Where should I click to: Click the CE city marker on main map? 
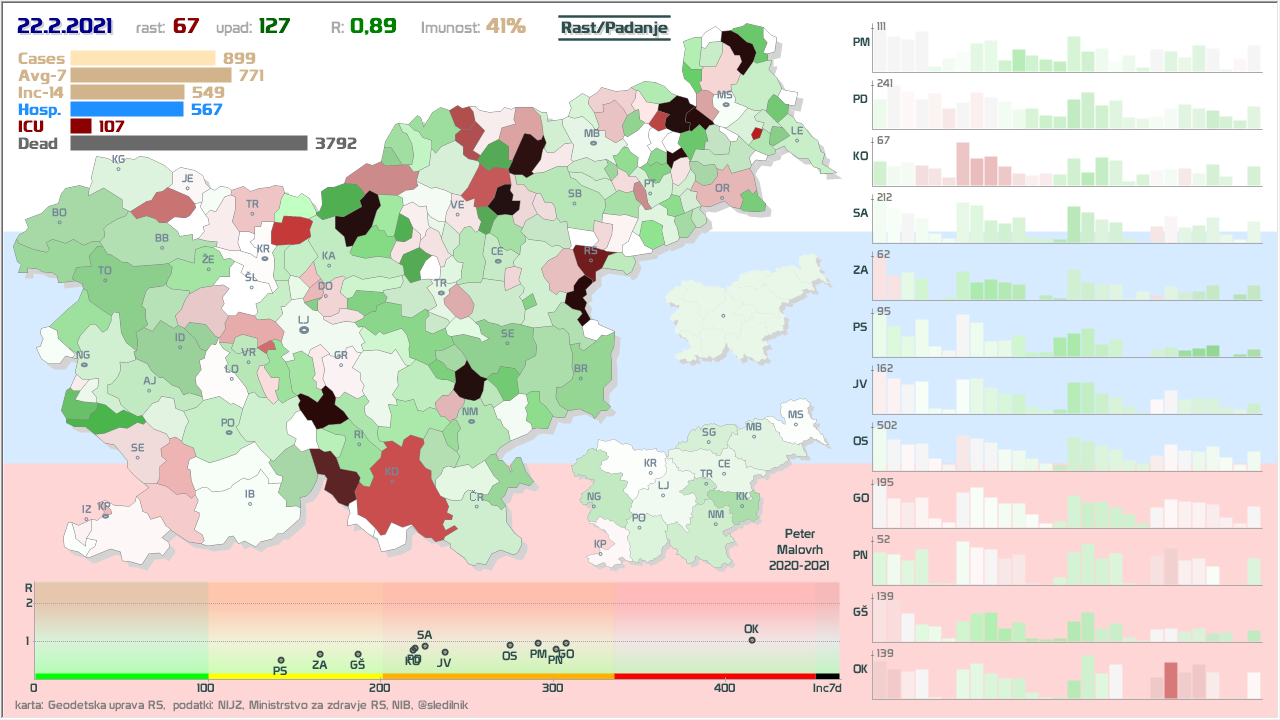click(x=497, y=261)
